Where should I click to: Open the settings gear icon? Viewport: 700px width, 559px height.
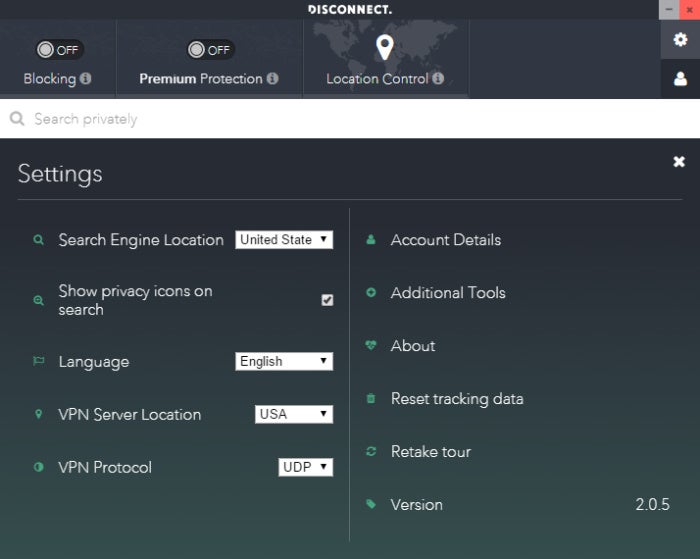[x=680, y=39]
